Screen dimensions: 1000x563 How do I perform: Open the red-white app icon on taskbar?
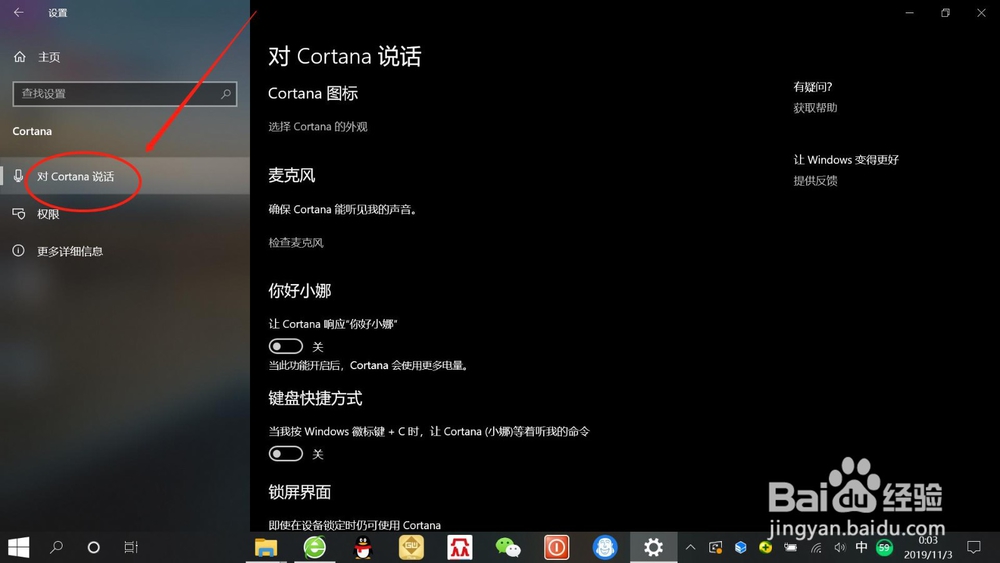(460, 547)
